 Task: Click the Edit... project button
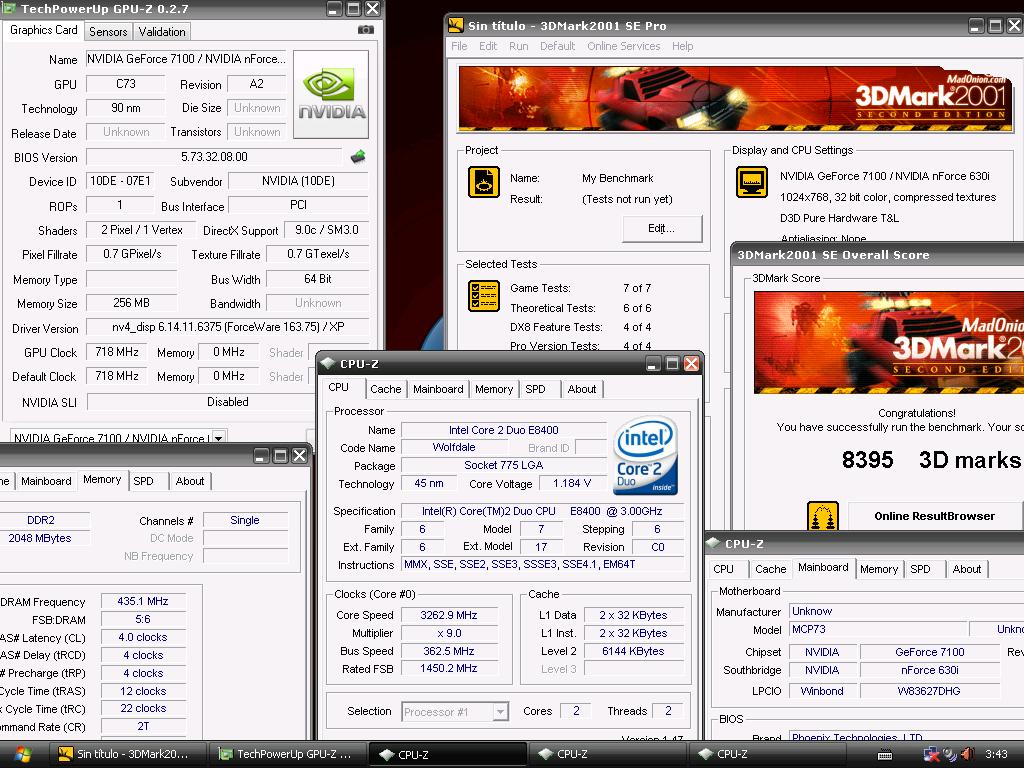(662, 228)
